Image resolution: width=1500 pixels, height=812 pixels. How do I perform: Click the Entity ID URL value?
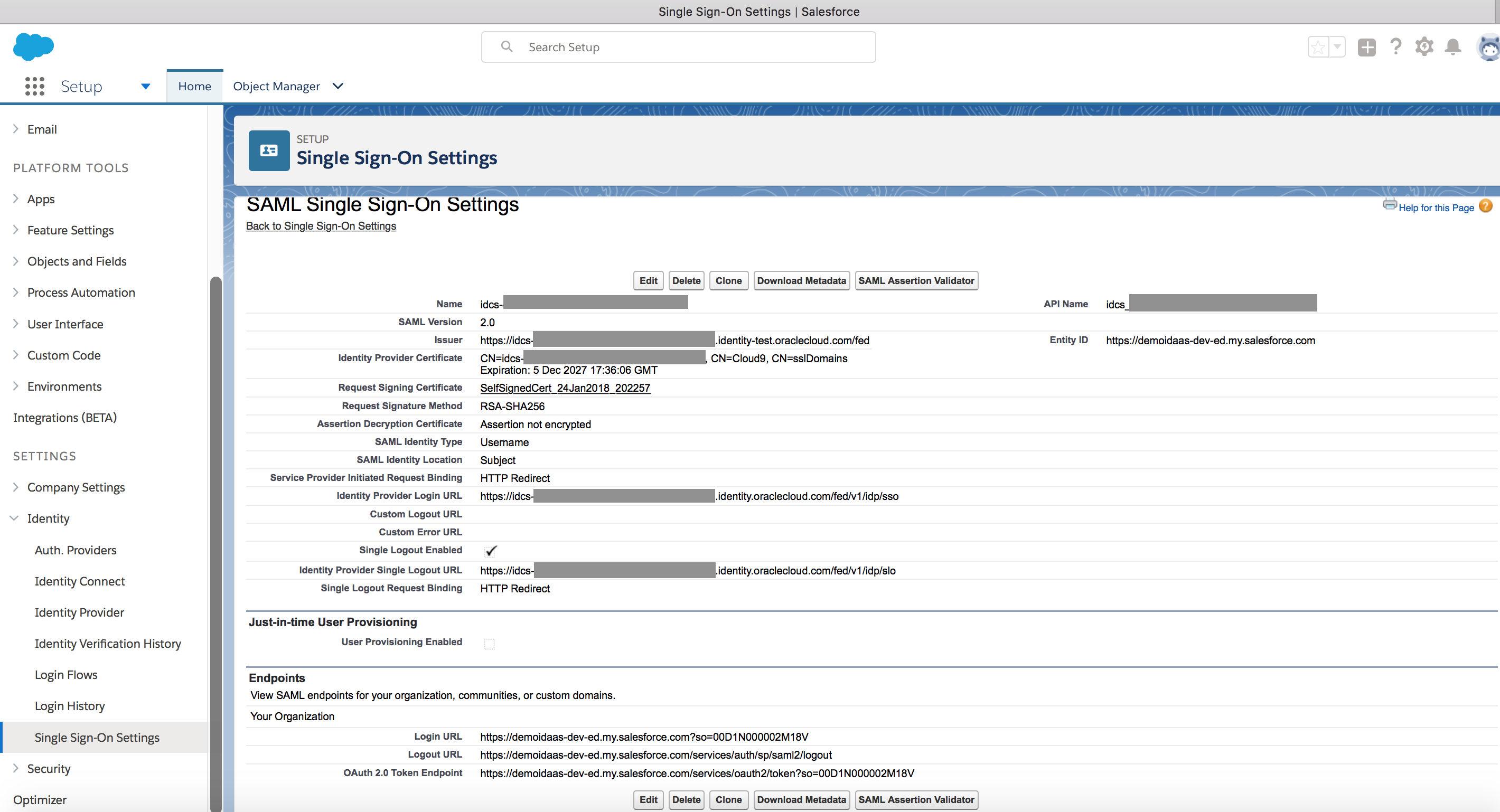tap(1210, 341)
